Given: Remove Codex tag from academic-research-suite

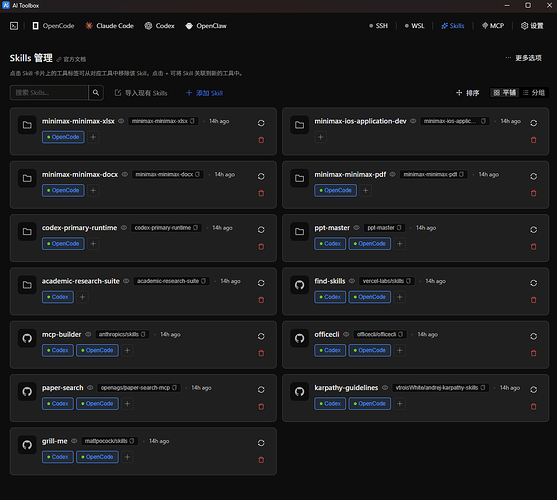Looking at the screenshot, I should tap(58, 297).
